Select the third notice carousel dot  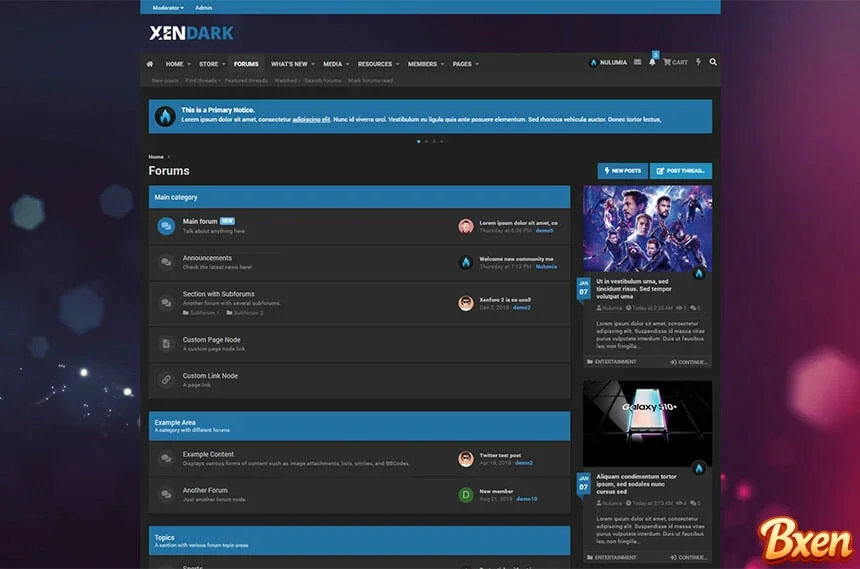tap(434, 142)
